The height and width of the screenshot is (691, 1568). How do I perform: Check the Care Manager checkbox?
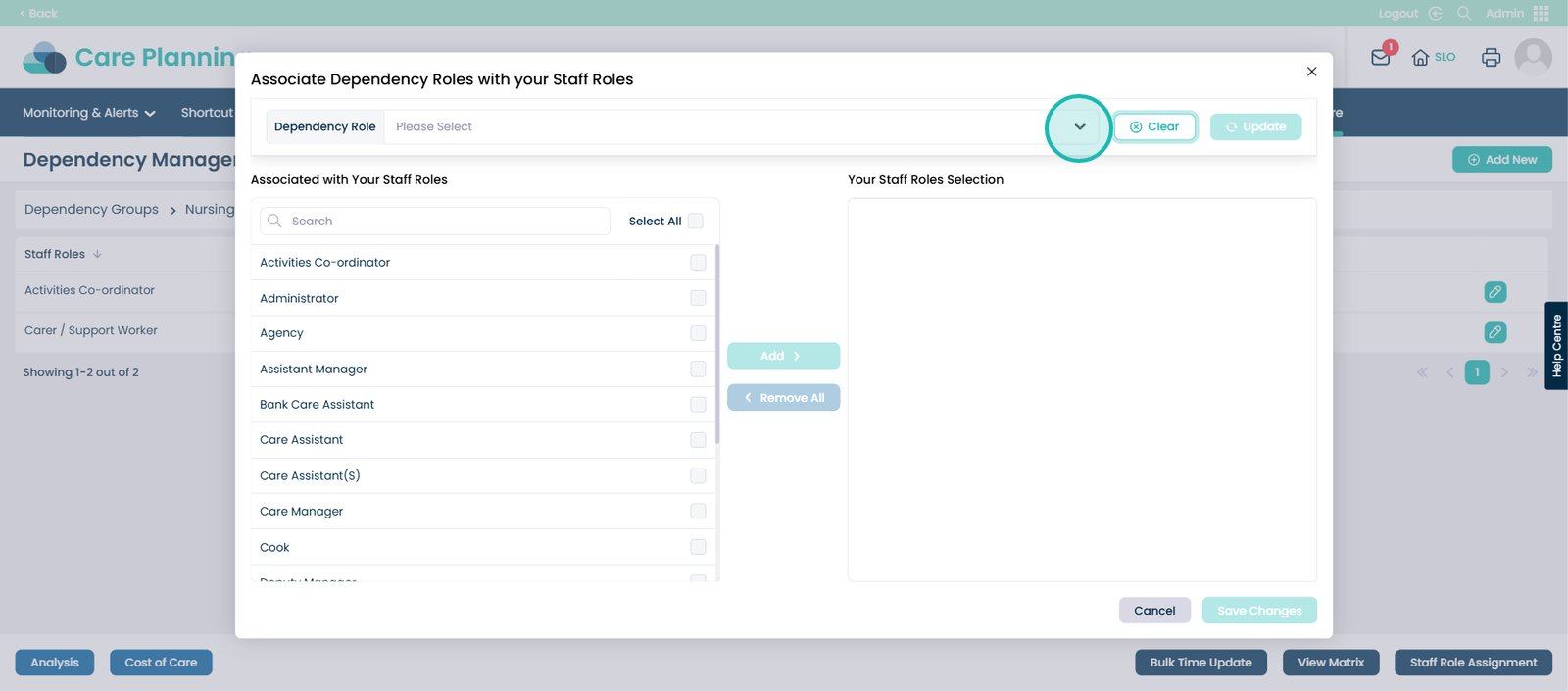pyautogui.click(x=698, y=511)
